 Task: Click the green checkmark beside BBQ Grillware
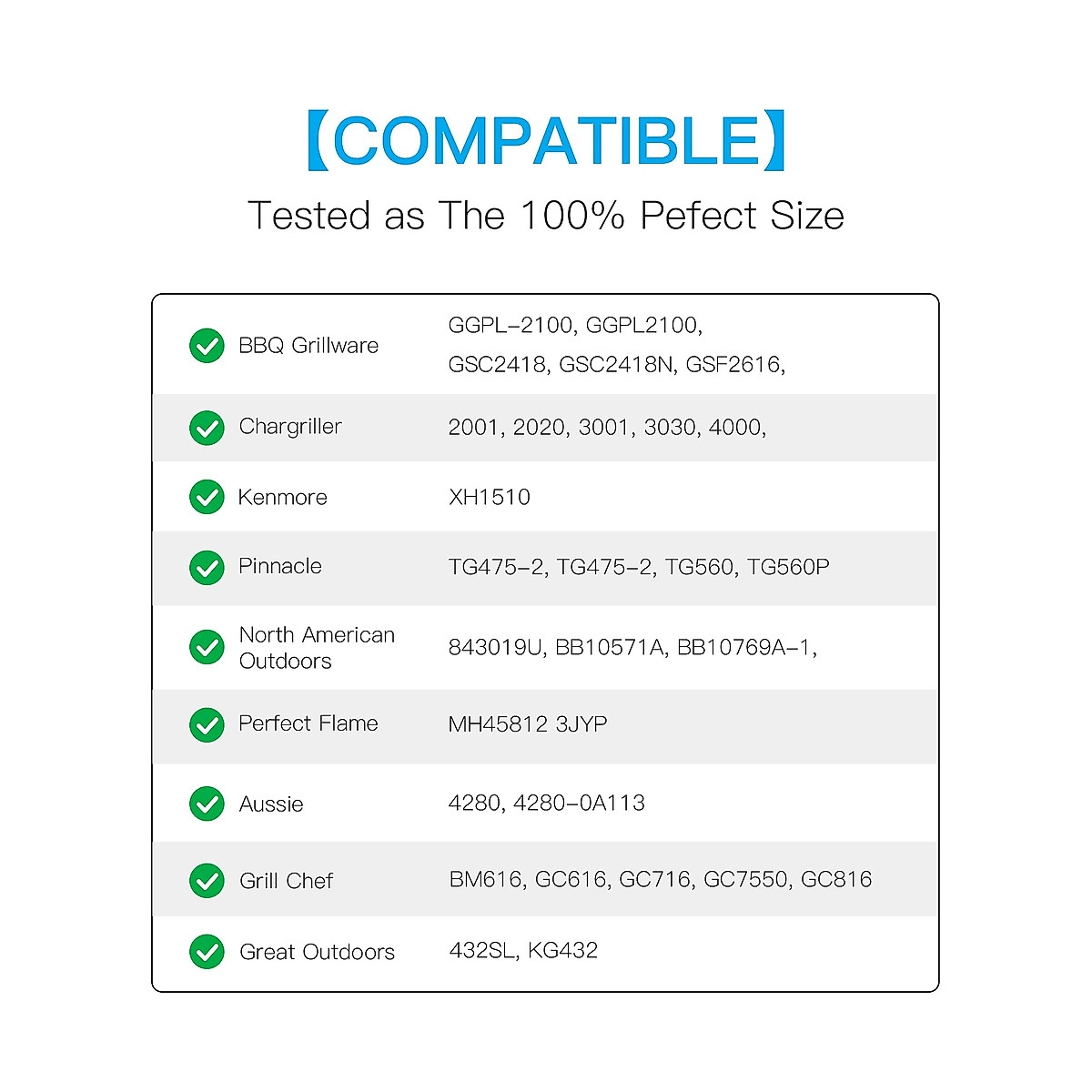[207, 346]
